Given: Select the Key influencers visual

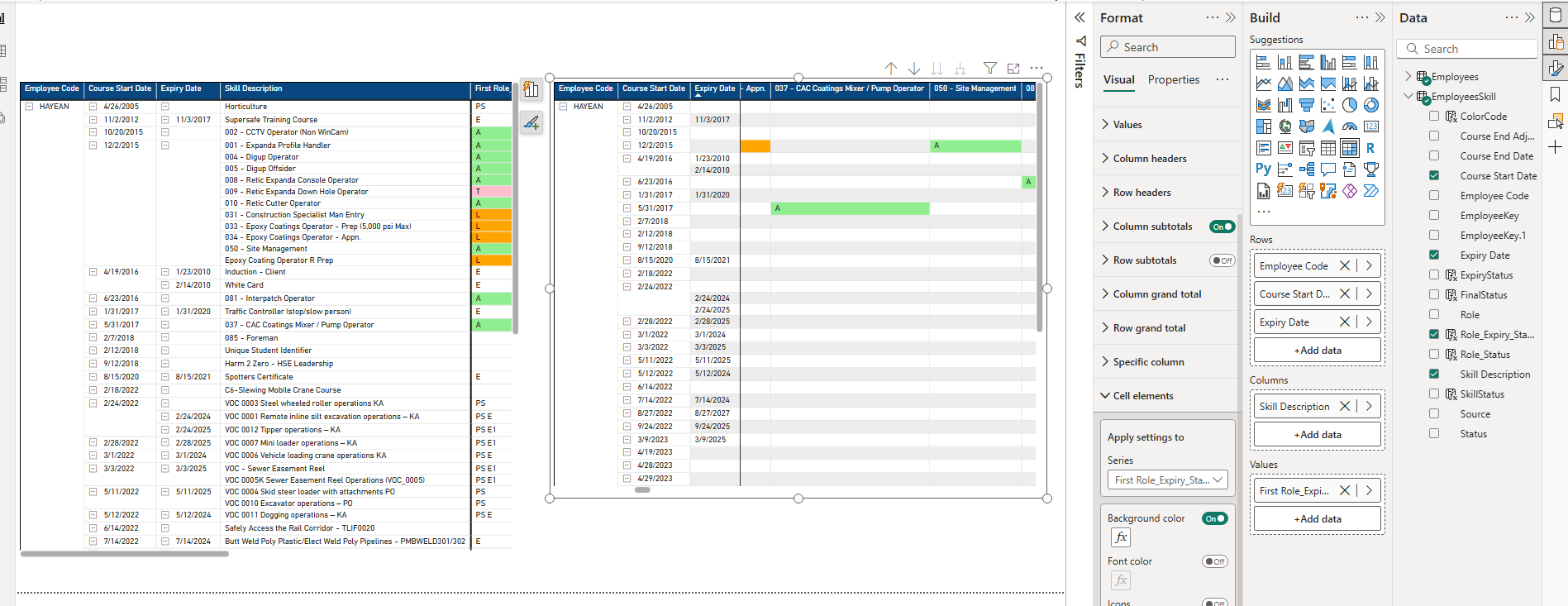Looking at the screenshot, I should coord(1285,169).
